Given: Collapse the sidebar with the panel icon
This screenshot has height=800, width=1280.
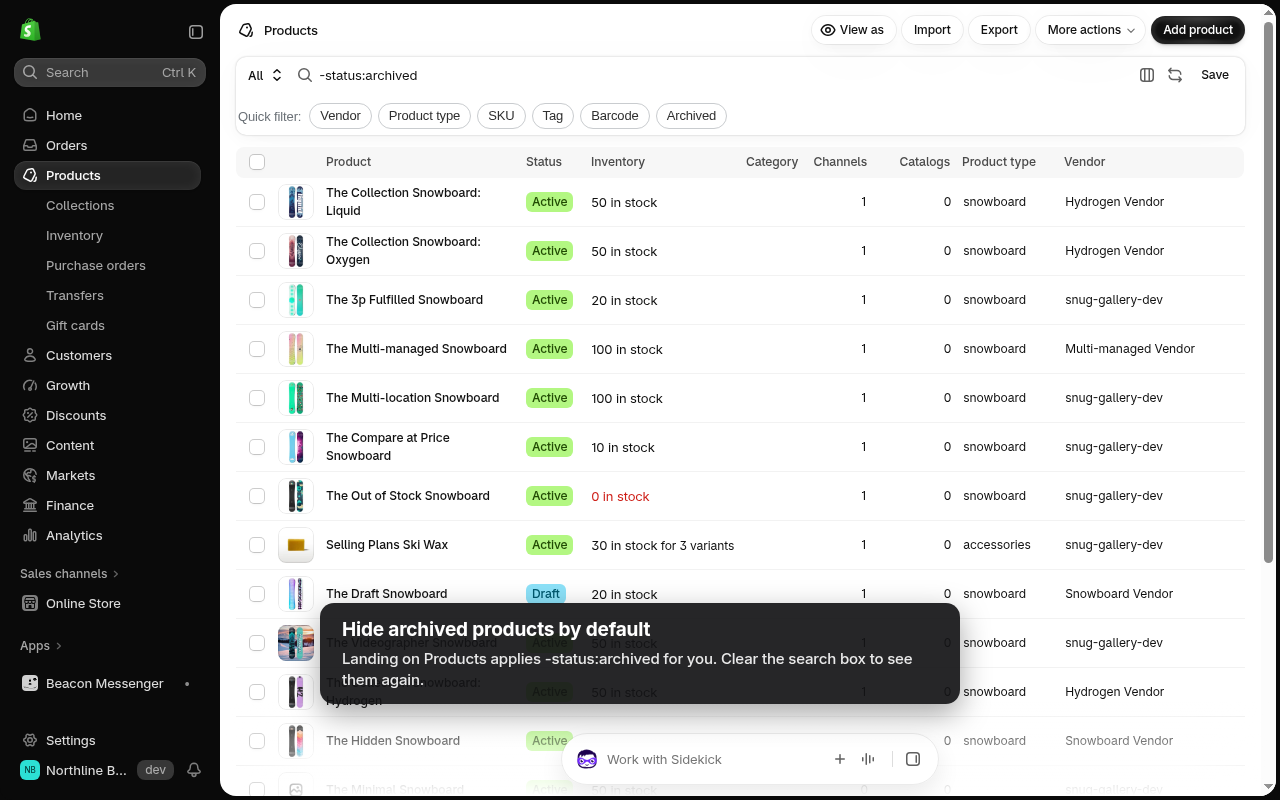Looking at the screenshot, I should [196, 32].
